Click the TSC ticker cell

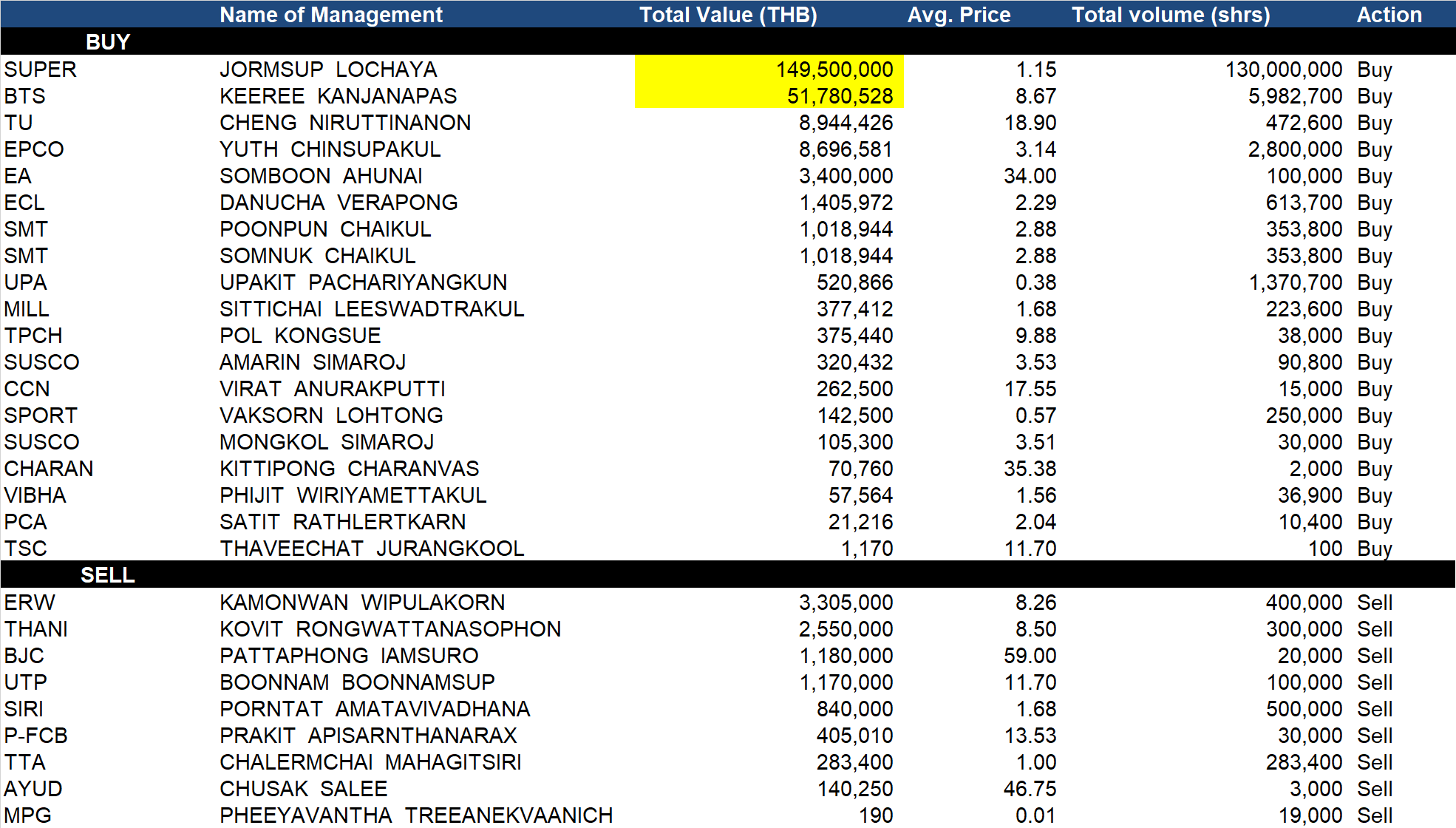[25, 549]
